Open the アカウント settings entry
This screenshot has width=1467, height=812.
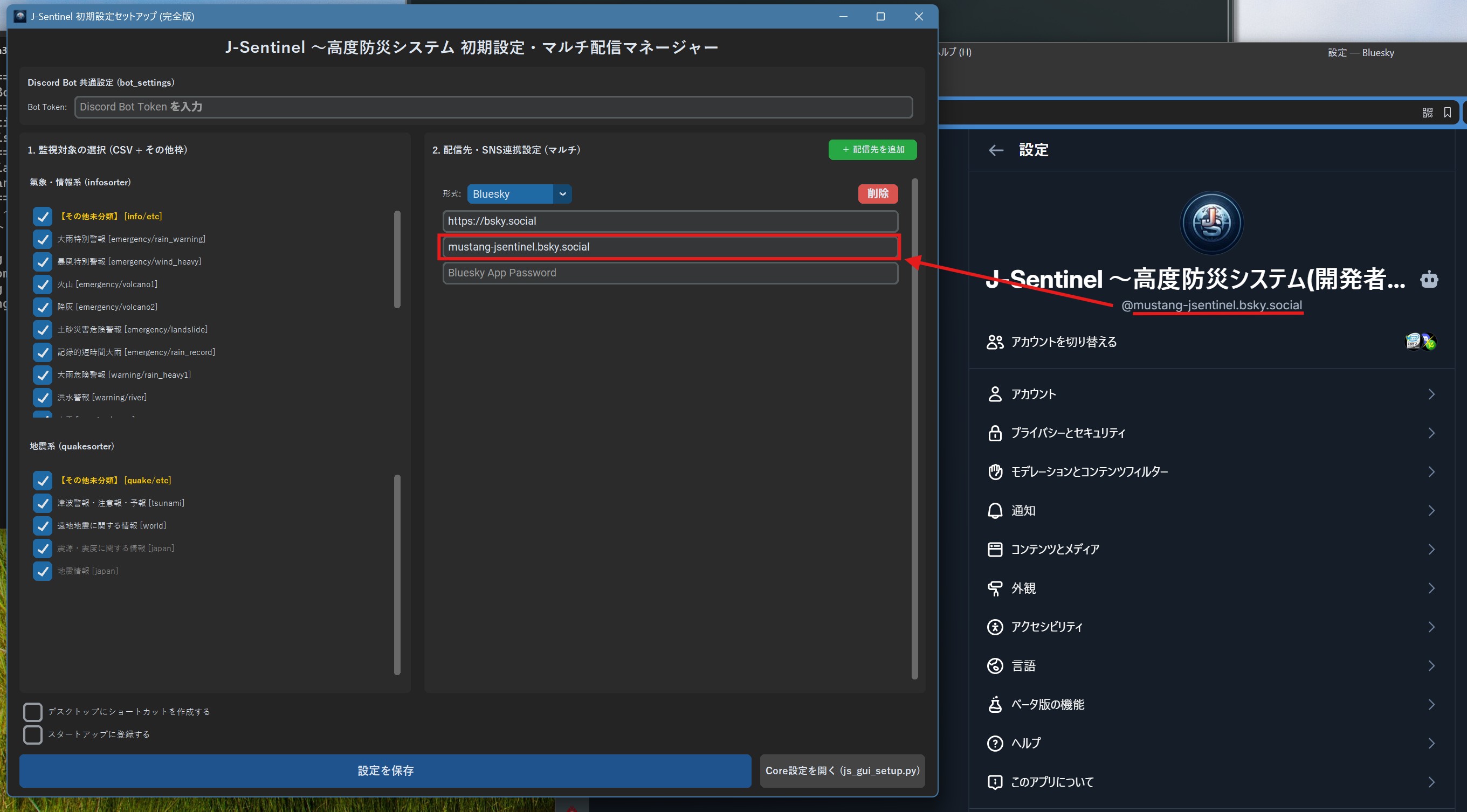pyautogui.click(x=1212, y=394)
